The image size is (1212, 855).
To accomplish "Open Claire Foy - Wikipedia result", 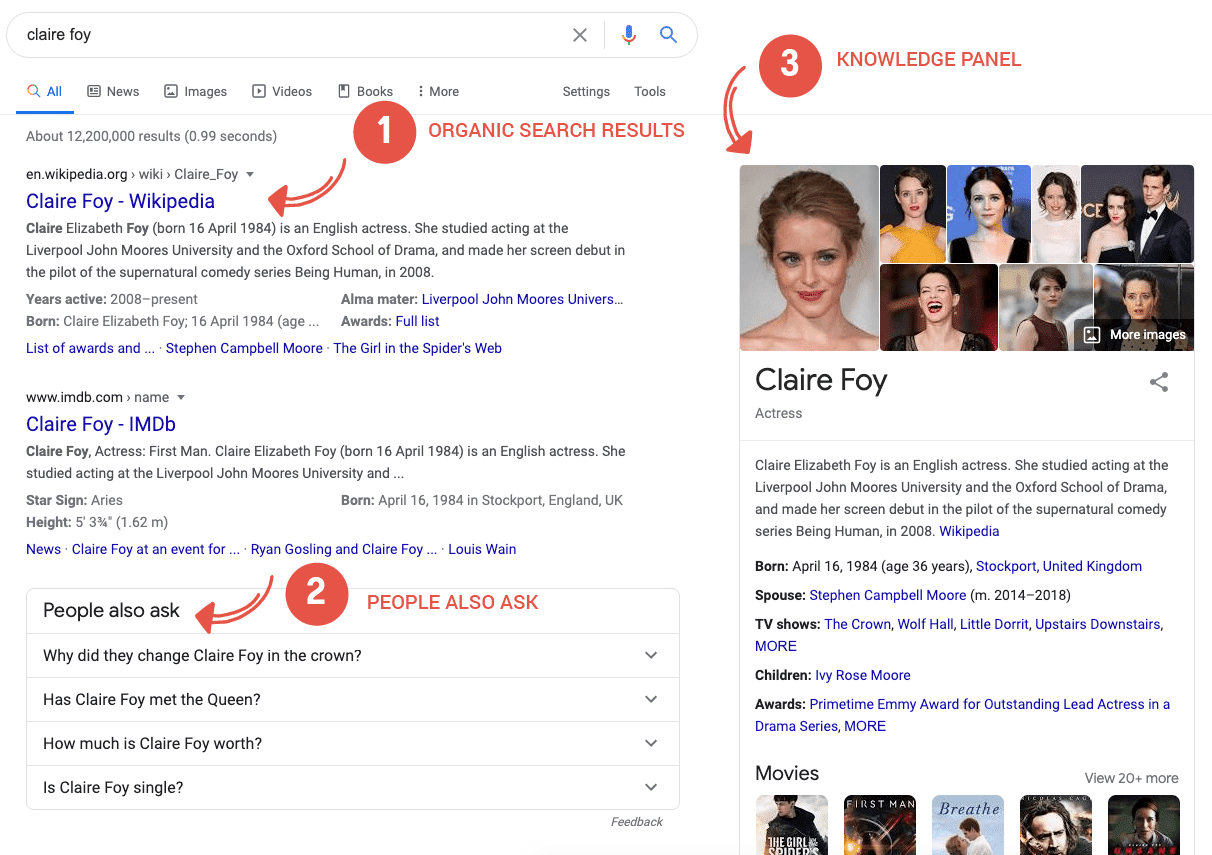I will (x=120, y=201).
